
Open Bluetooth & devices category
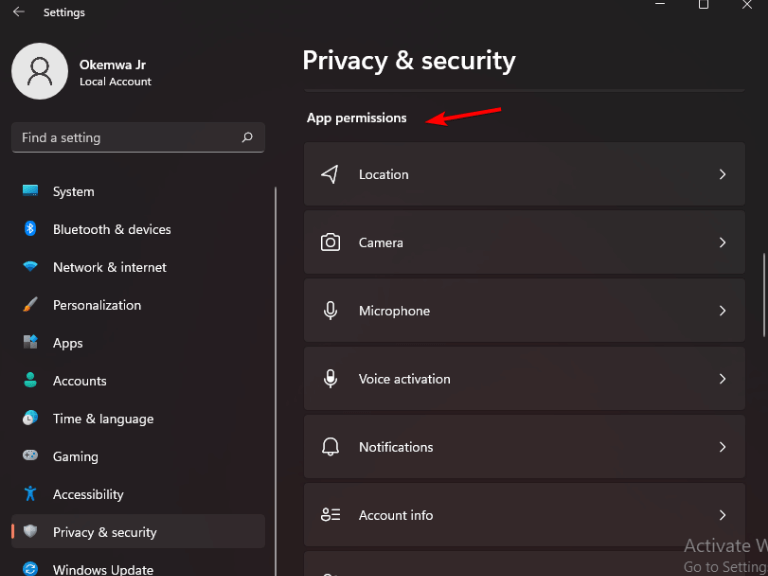click(x=138, y=229)
